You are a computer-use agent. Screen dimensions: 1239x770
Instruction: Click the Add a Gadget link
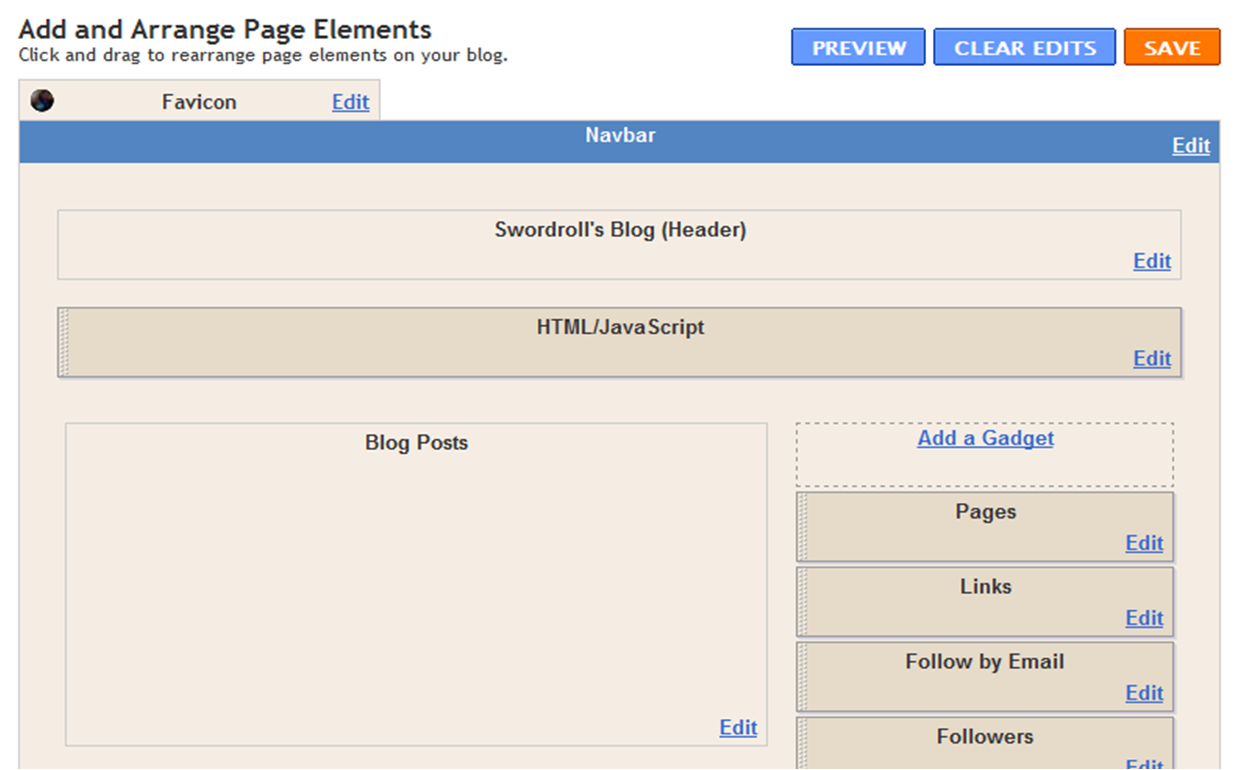pyautogui.click(x=986, y=438)
